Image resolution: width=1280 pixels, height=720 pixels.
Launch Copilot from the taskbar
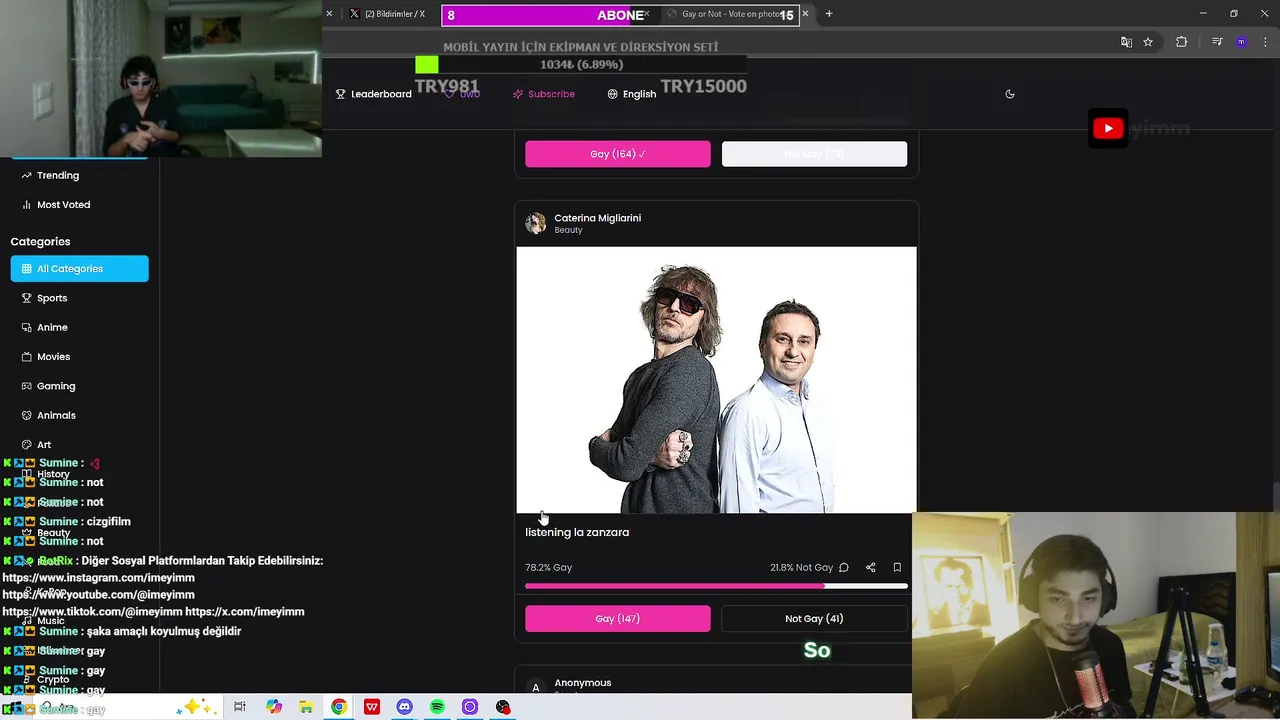(274, 707)
